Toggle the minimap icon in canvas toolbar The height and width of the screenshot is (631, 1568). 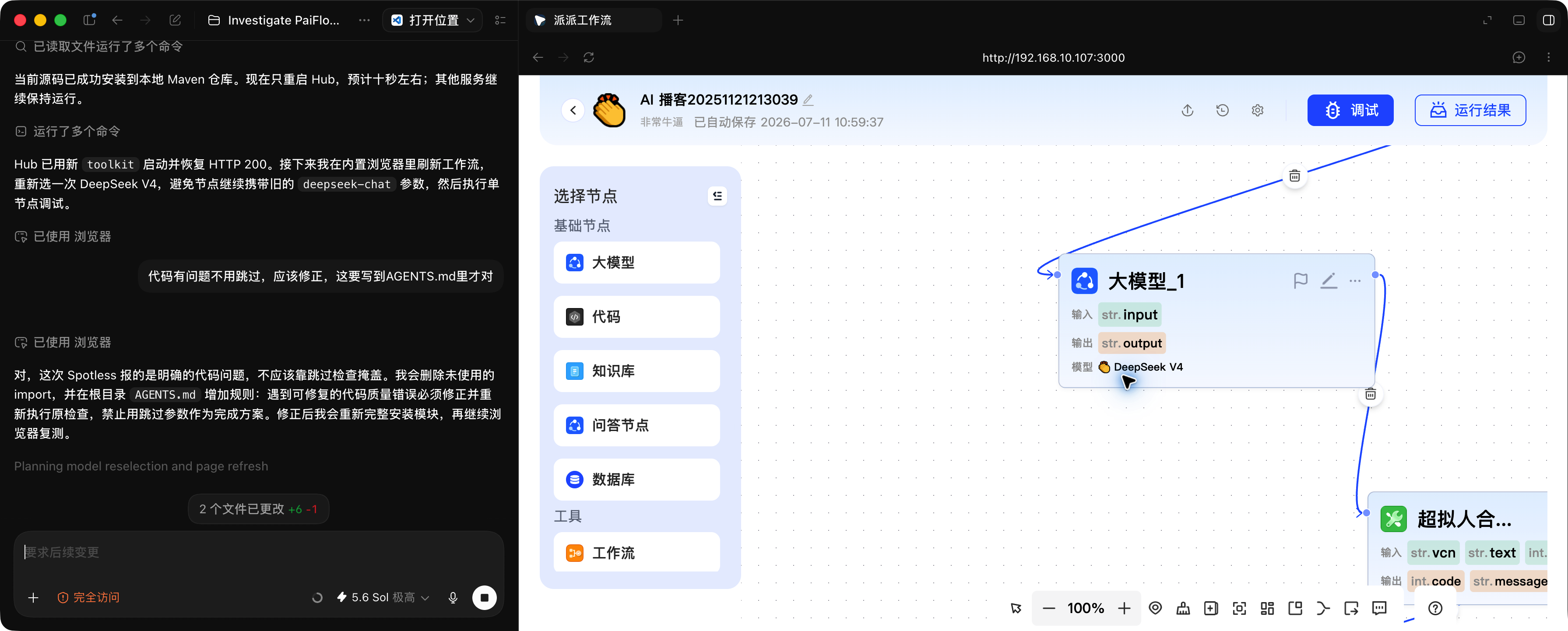(x=1295, y=608)
